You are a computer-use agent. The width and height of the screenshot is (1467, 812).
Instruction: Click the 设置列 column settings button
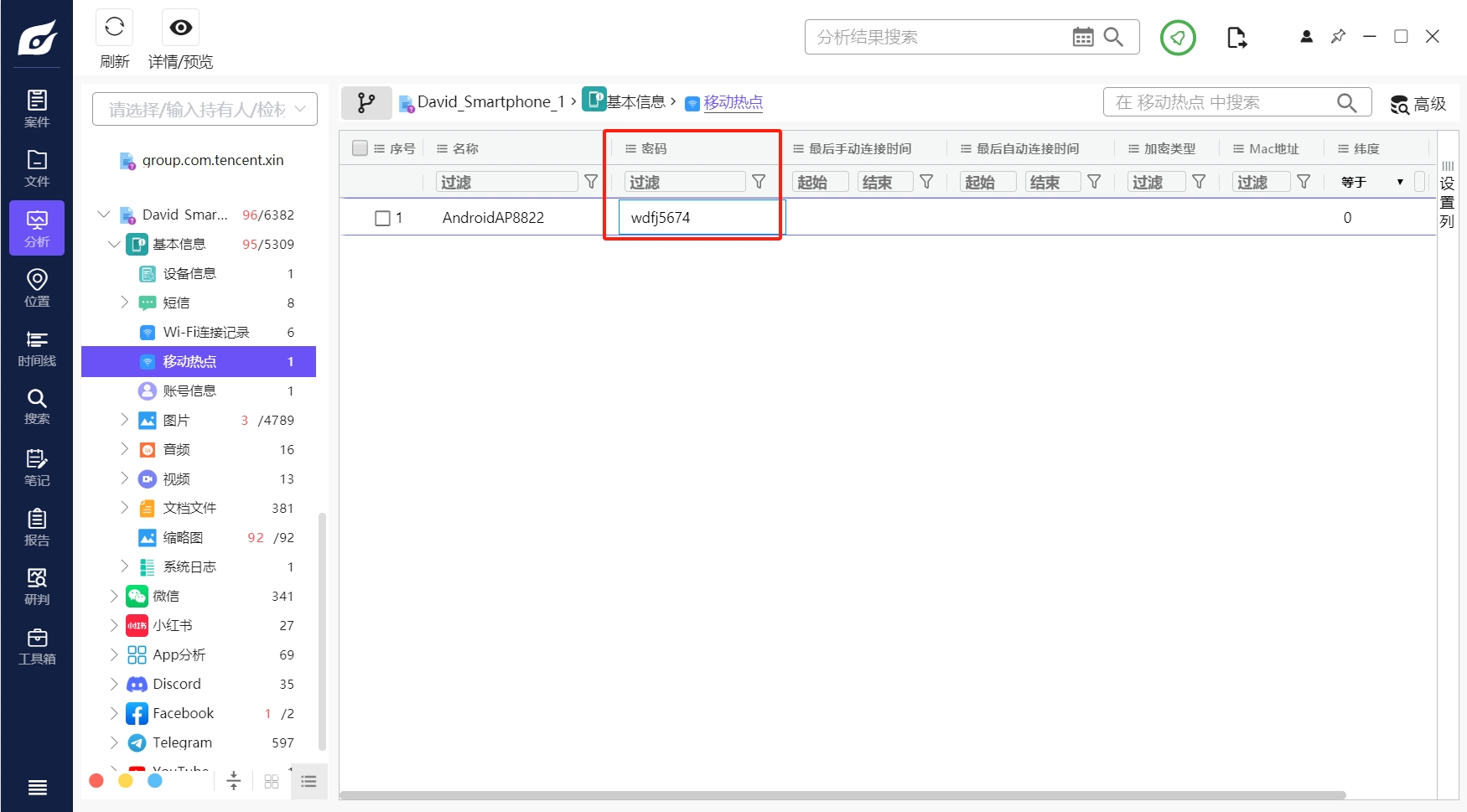point(1447,194)
